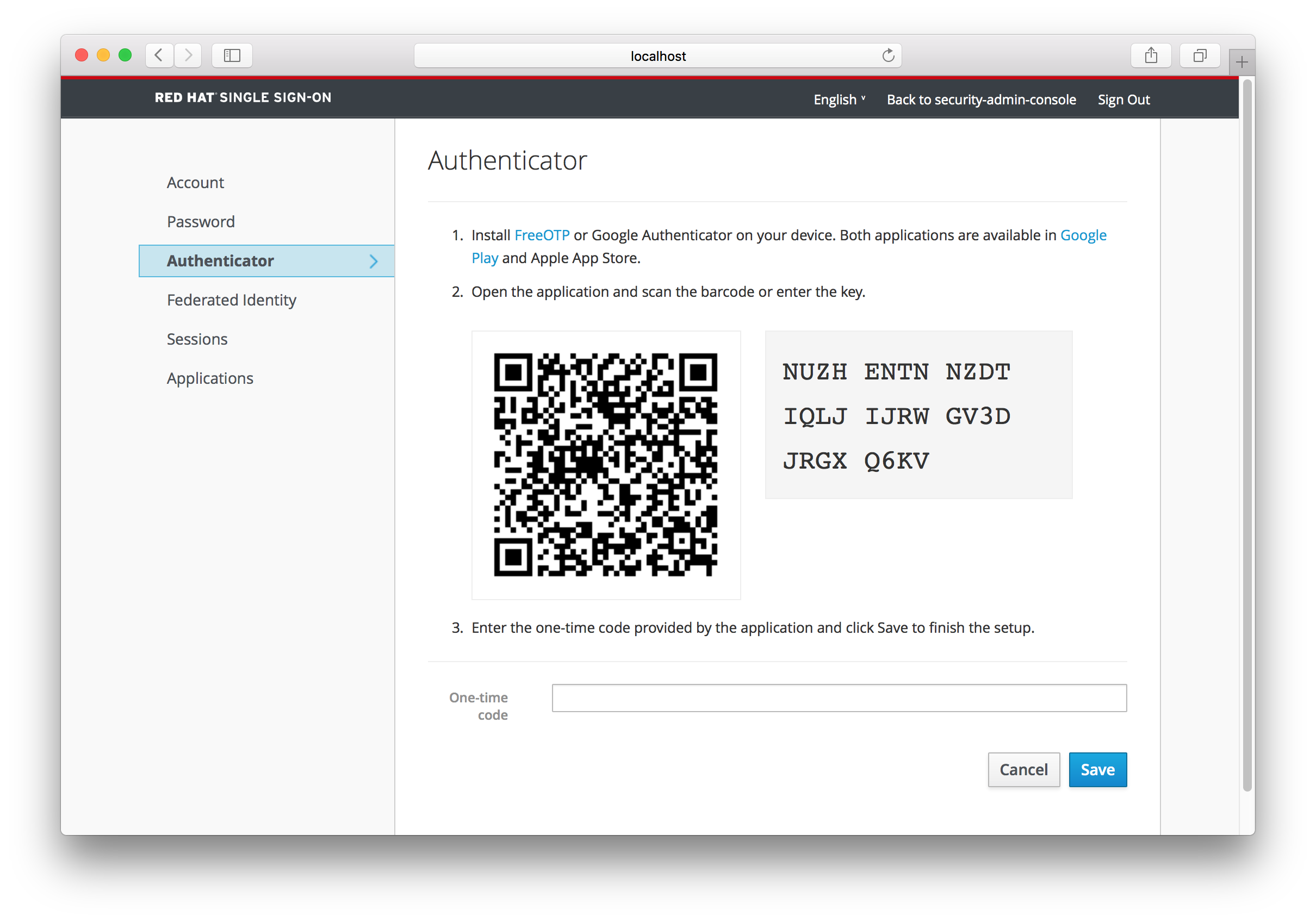Open the Federated Identity section

coord(232,300)
